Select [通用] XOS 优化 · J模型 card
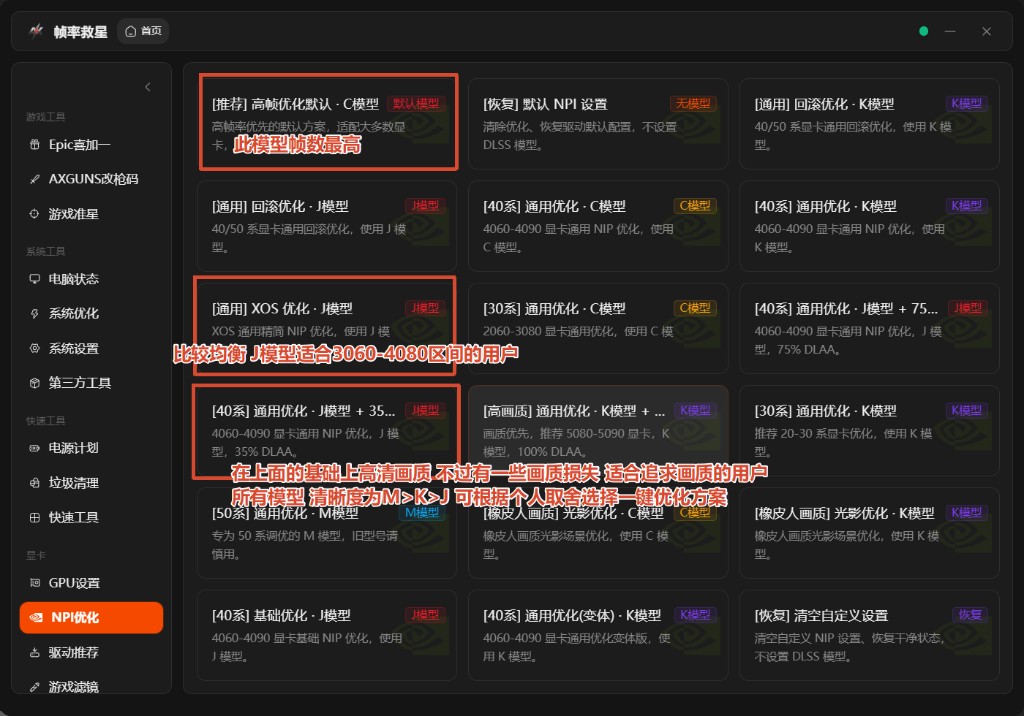Screen dimensions: 1024x716 [327, 329]
